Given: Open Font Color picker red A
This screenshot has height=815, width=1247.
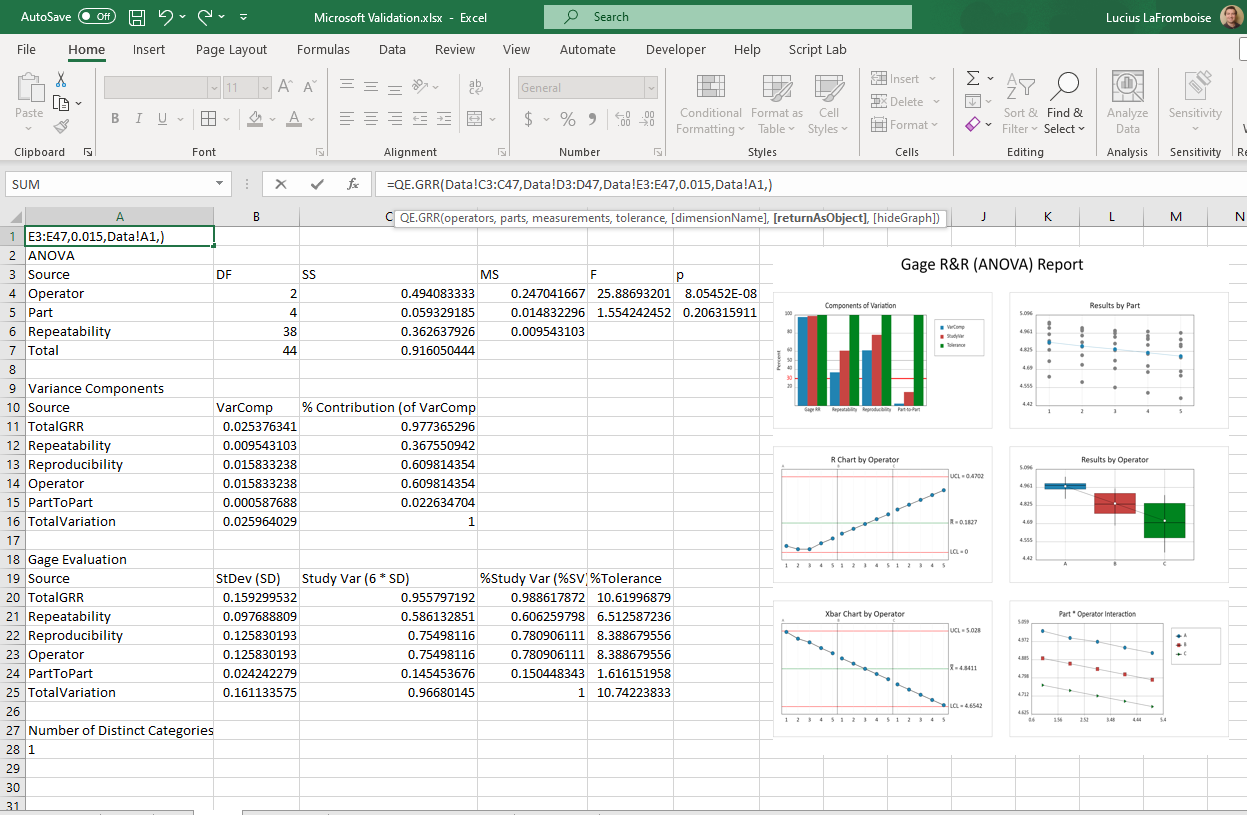Looking at the screenshot, I should click(x=294, y=118).
